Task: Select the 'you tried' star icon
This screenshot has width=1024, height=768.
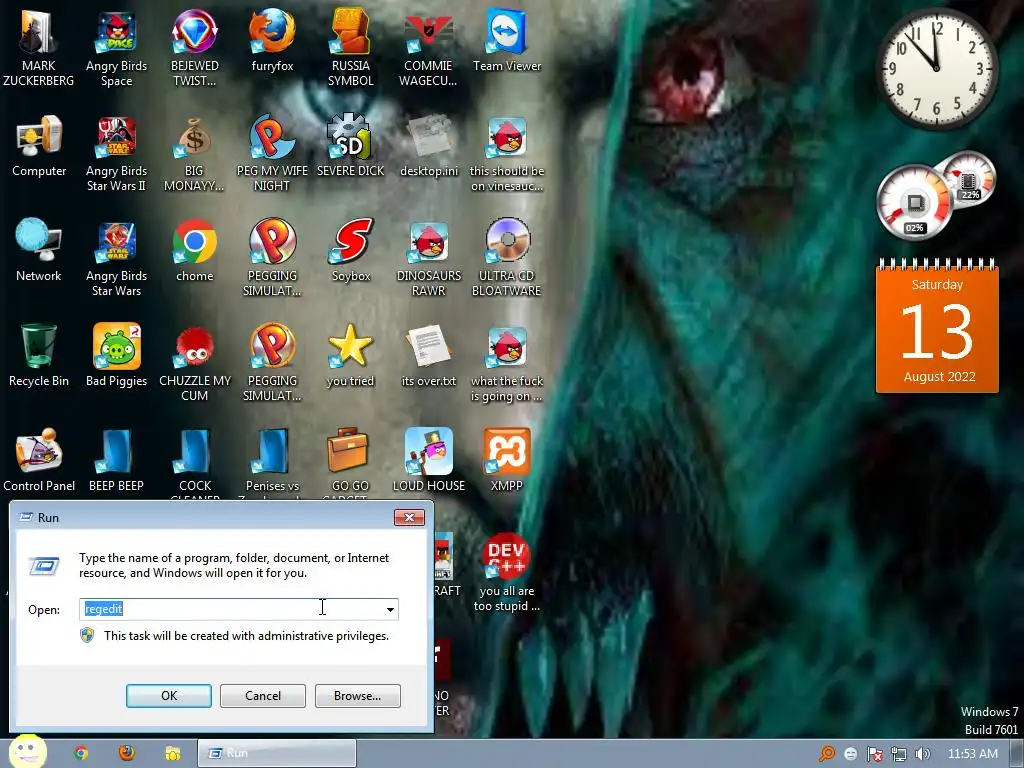Action: pyautogui.click(x=351, y=356)
